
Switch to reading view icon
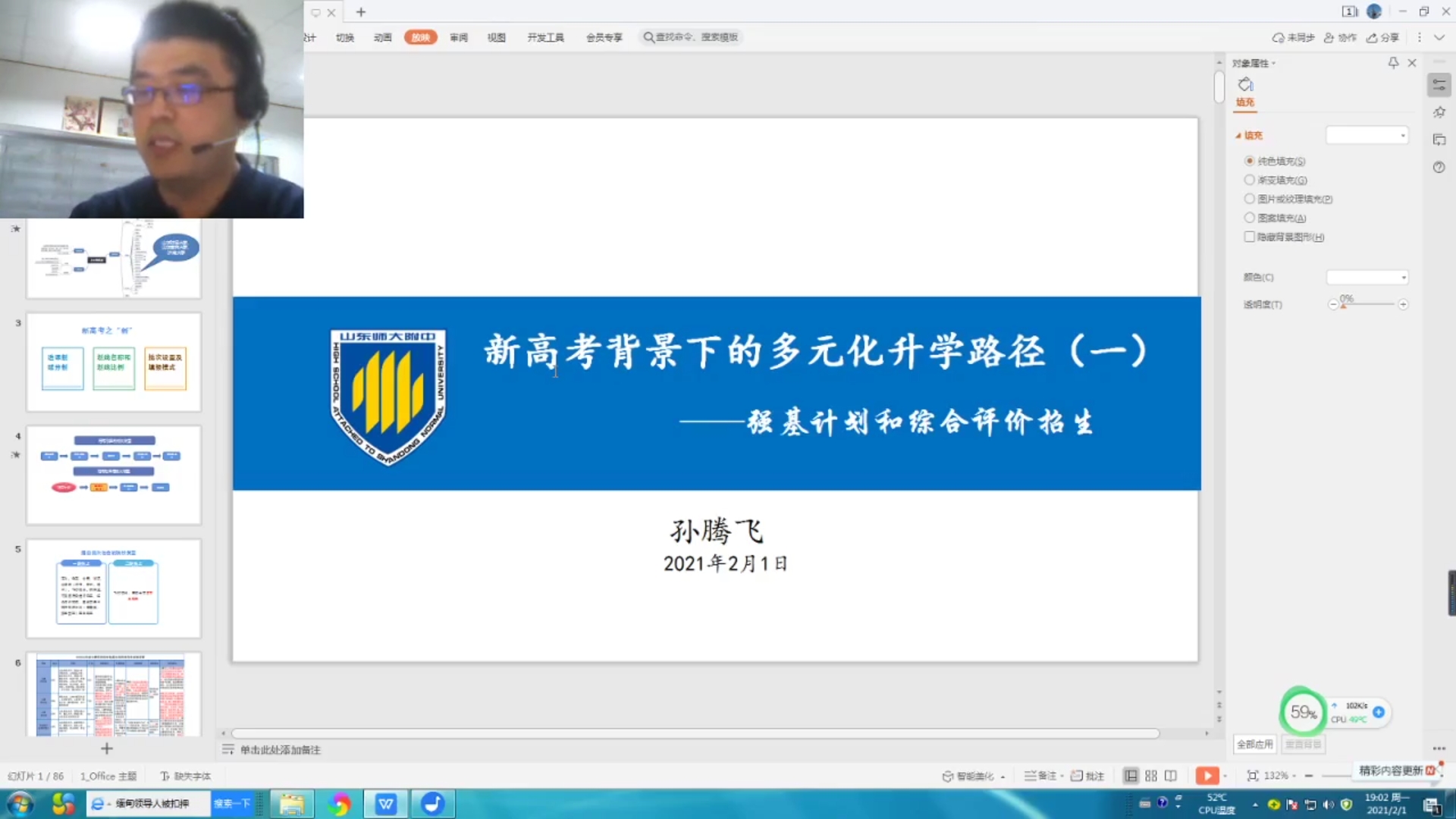pos(1171,776)
